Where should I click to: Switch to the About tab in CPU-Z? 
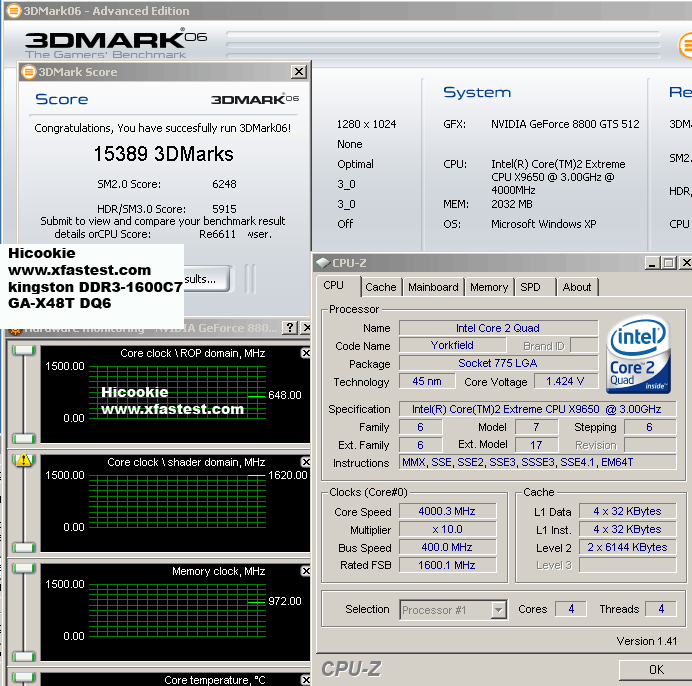[577, 287]
